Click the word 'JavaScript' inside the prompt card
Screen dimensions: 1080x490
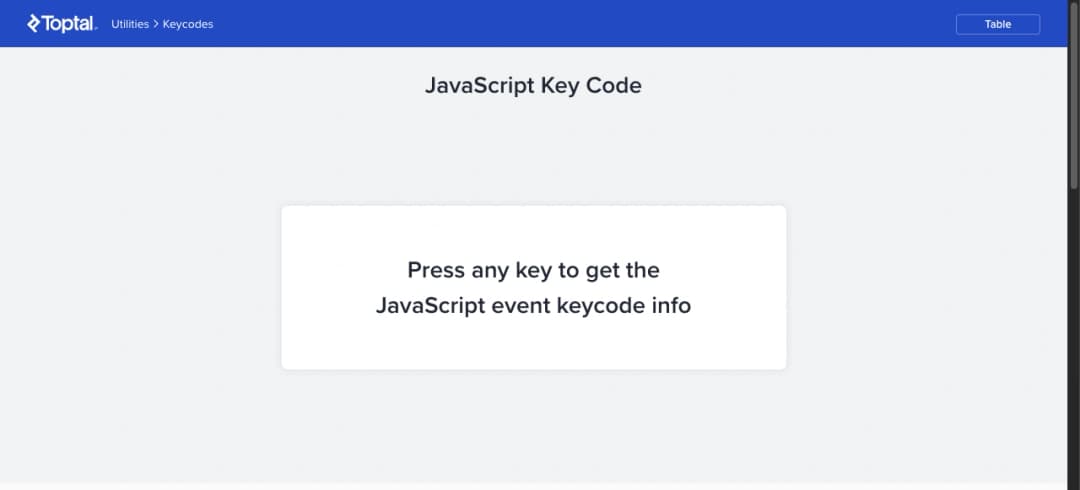tap(430, 305)
